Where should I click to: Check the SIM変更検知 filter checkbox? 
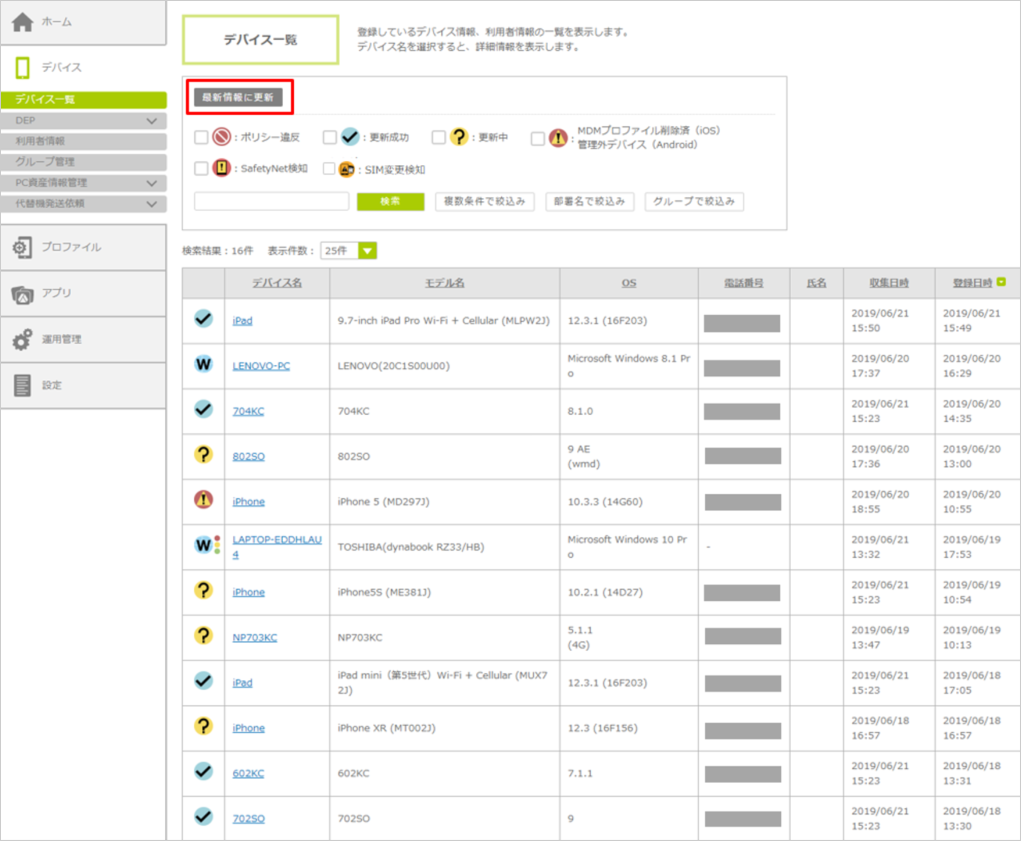[x=330, y=169]
